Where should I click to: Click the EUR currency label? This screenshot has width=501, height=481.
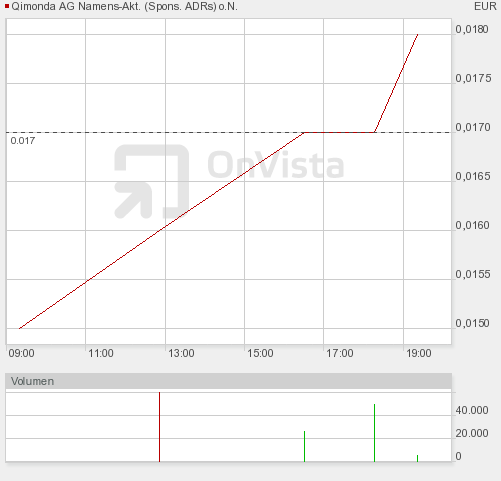click(x=485, y=6)
